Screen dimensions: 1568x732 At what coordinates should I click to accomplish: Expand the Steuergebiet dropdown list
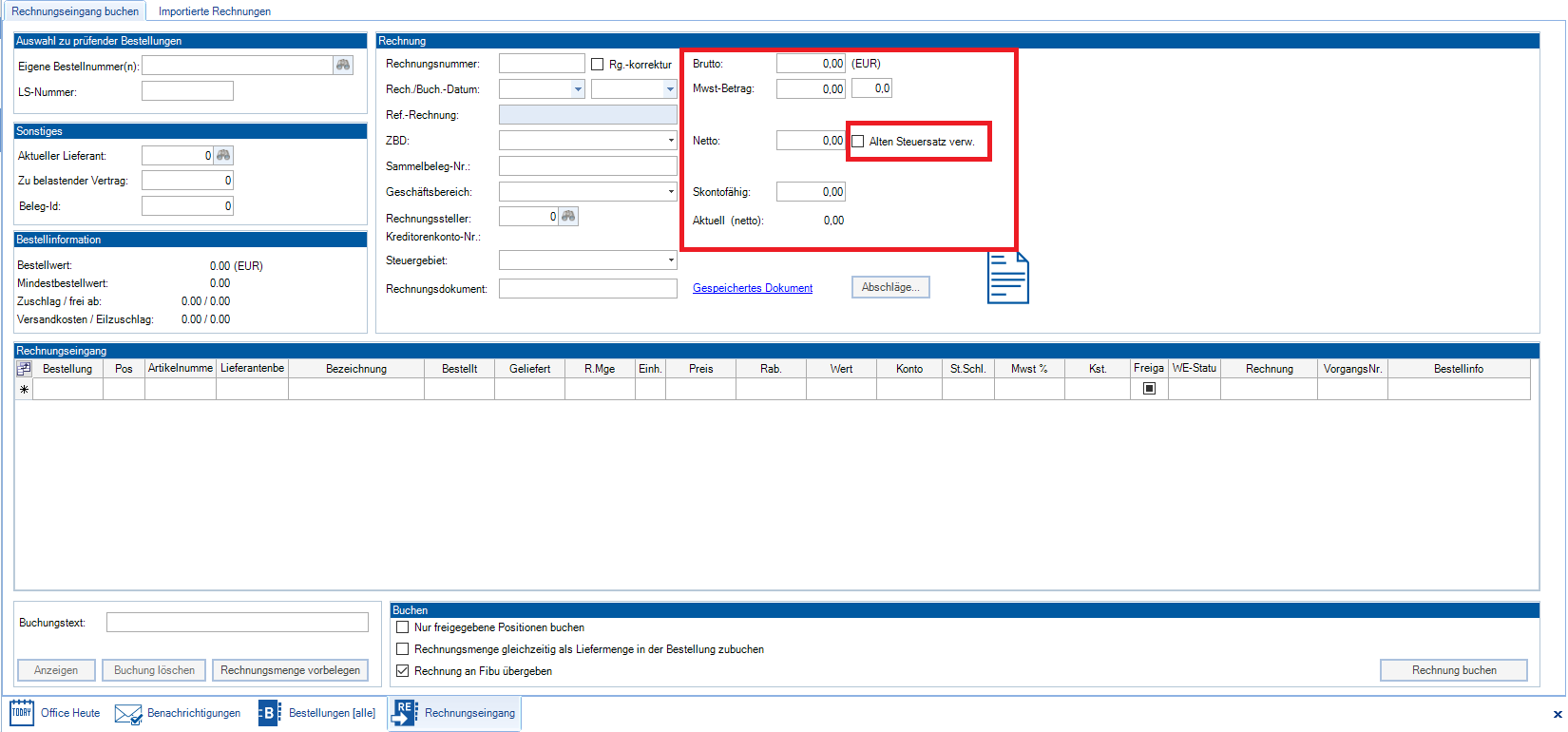[670, 260]
